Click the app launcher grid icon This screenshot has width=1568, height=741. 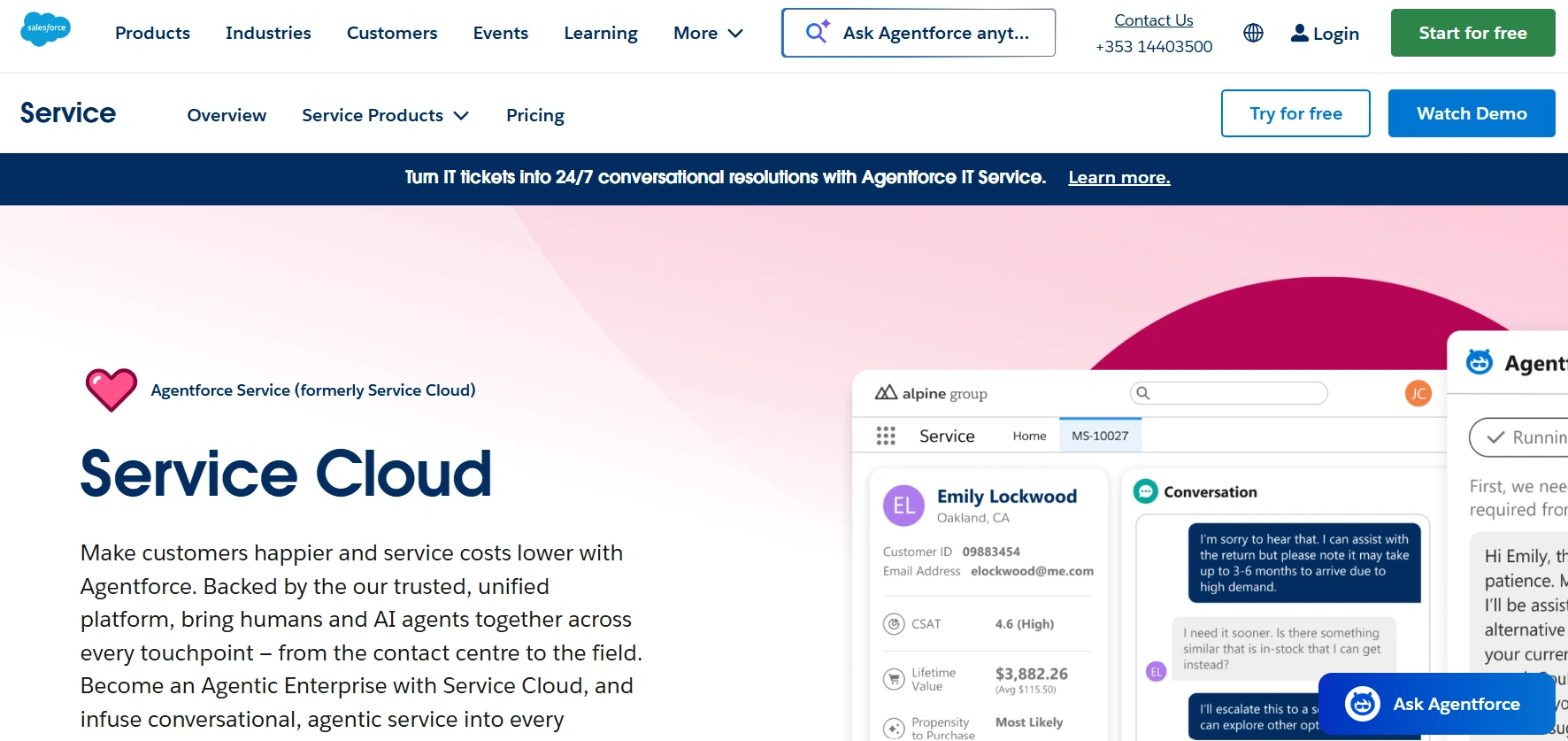886,436
